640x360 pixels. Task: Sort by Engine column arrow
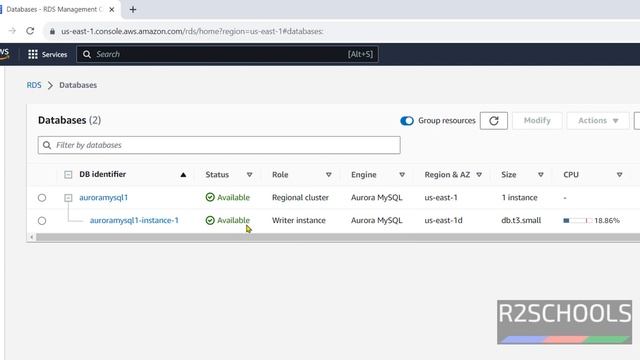[x=402, y=175]
